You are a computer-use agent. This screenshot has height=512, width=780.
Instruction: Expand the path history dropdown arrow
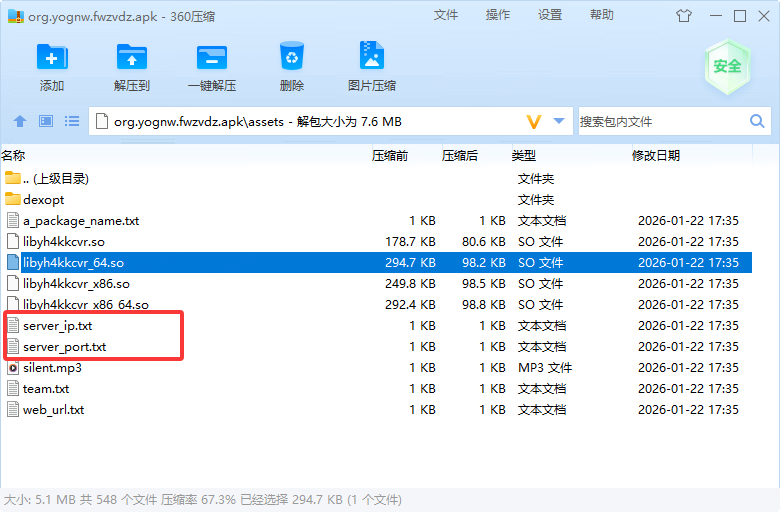click(x=559, y=121)
